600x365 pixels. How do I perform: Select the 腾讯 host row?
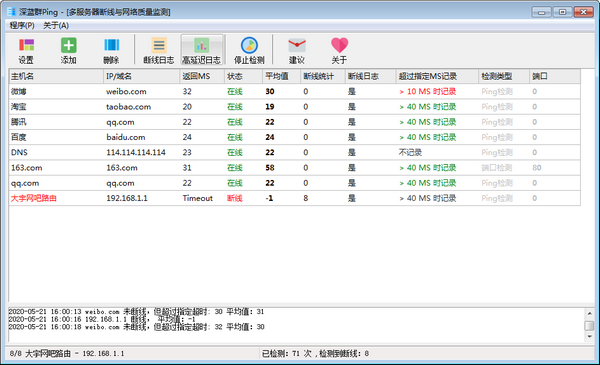click(294, 122)
